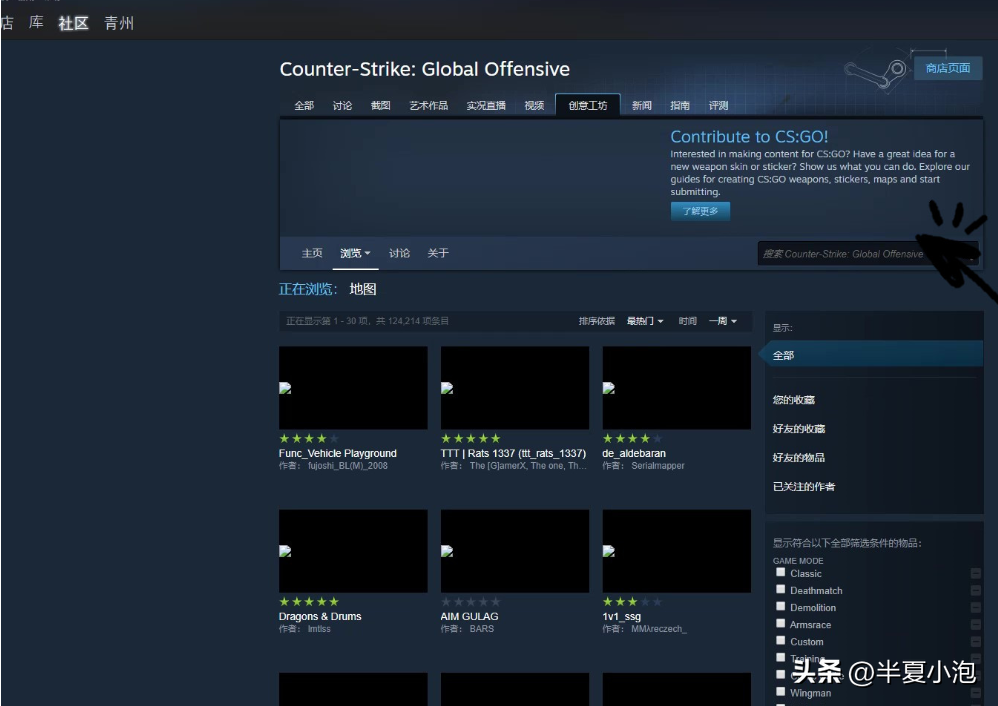Focus the Counter-Strike: Global Offensive search field
Viewport: 998px width, 706px height.
(867, 254)
